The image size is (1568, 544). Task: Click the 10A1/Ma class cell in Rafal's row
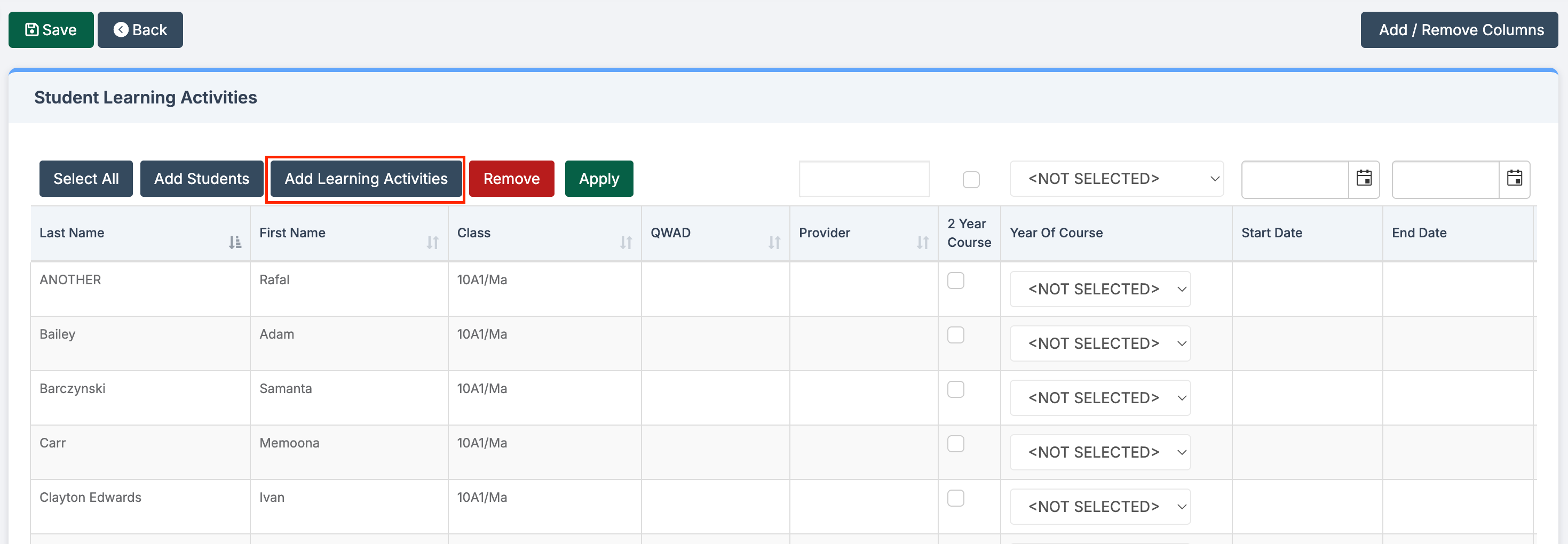coord(545,289)
